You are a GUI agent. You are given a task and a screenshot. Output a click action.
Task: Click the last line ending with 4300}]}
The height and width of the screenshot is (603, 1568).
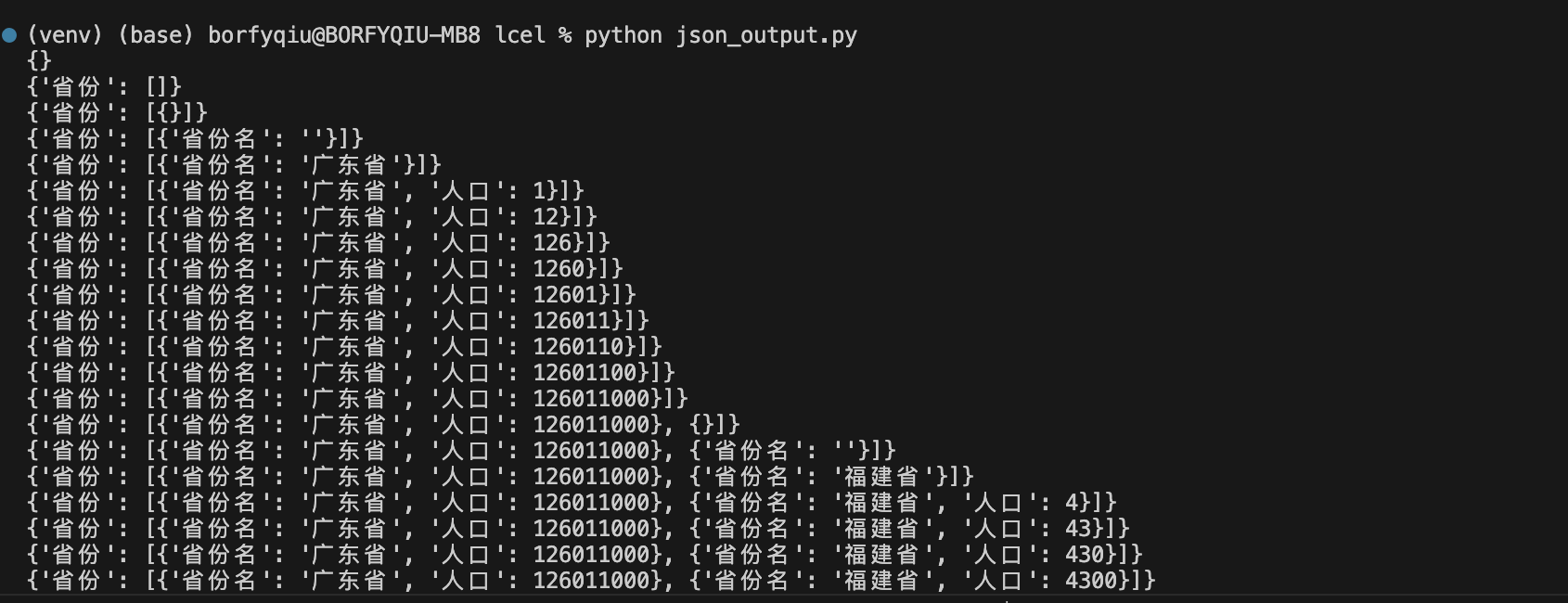(x=591, y=580)
